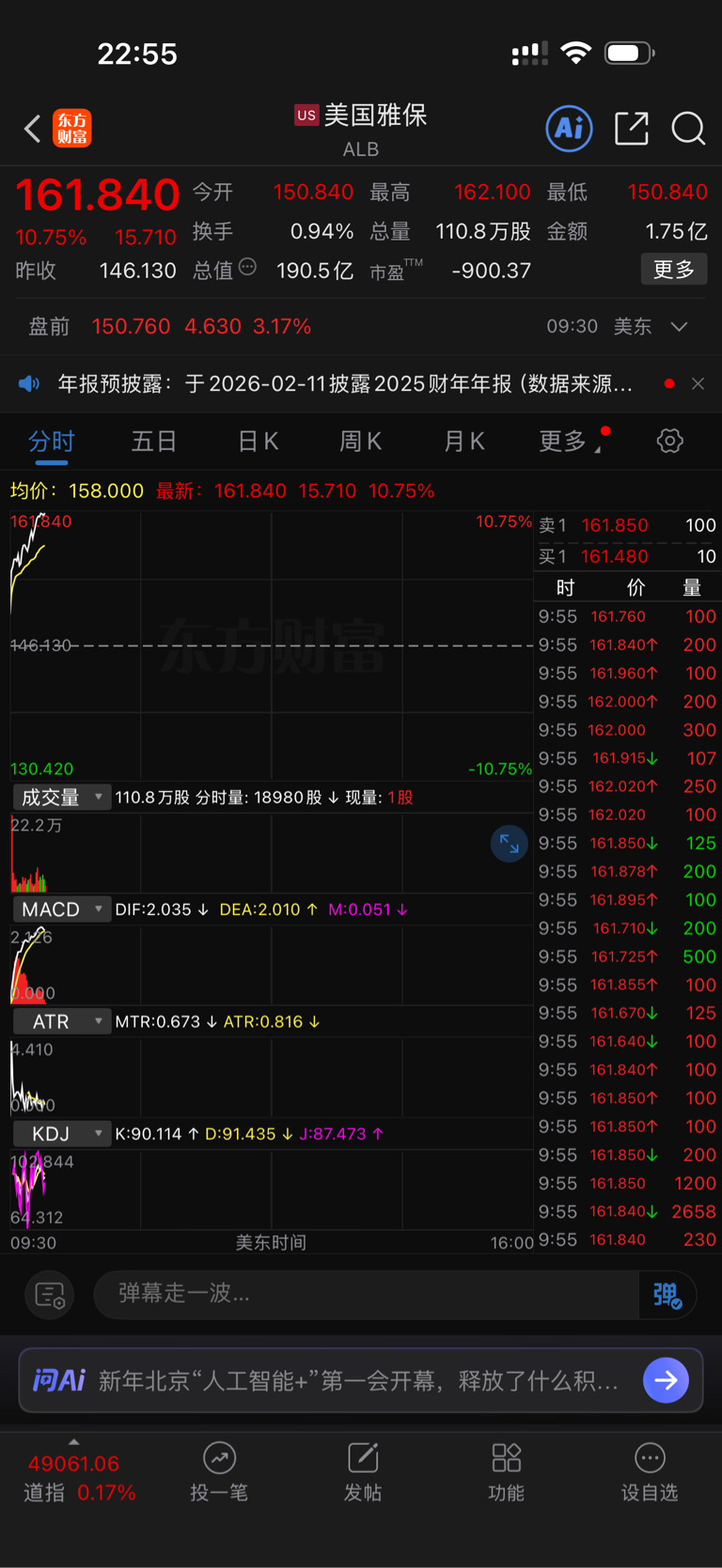Select the 分时 tab
722x1568 pixels.
point(52,441)
